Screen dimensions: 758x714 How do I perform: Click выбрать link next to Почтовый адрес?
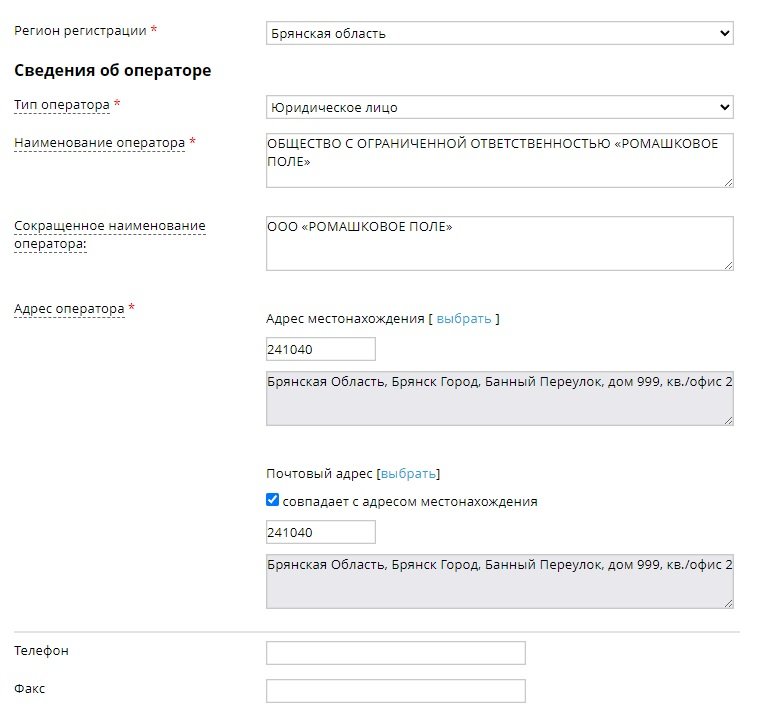408,474
